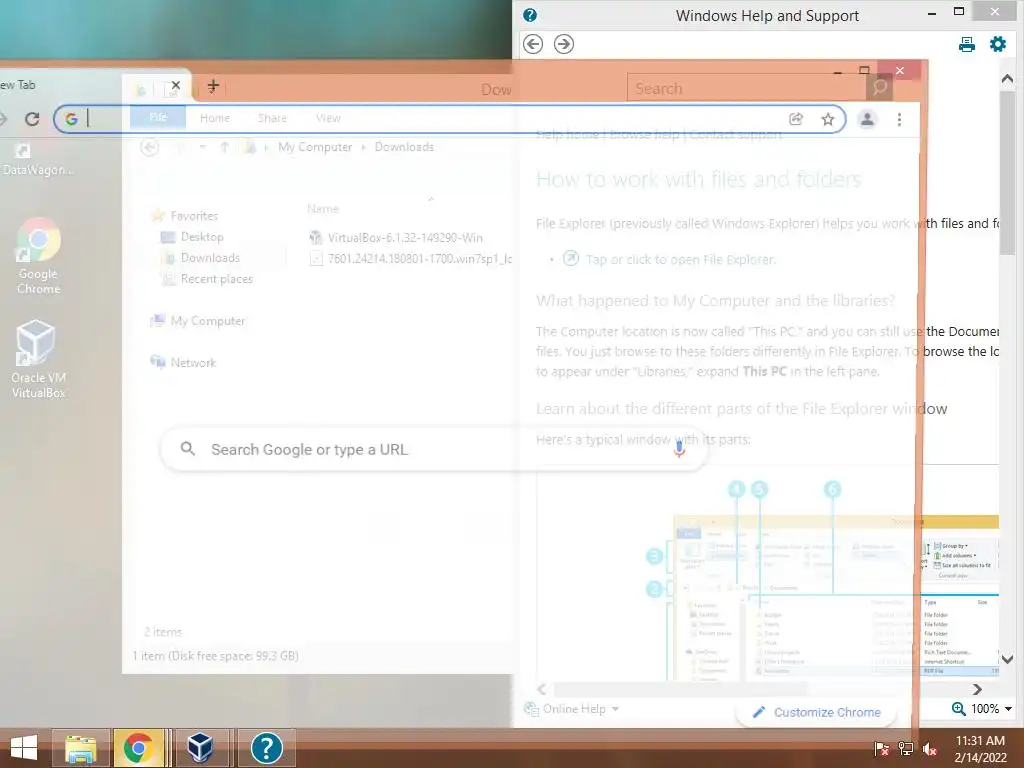Image resolution: width=1024 pixels, height=768 pixels.
Task: Share this page from Chrome address bar
Action: [795, 119]
